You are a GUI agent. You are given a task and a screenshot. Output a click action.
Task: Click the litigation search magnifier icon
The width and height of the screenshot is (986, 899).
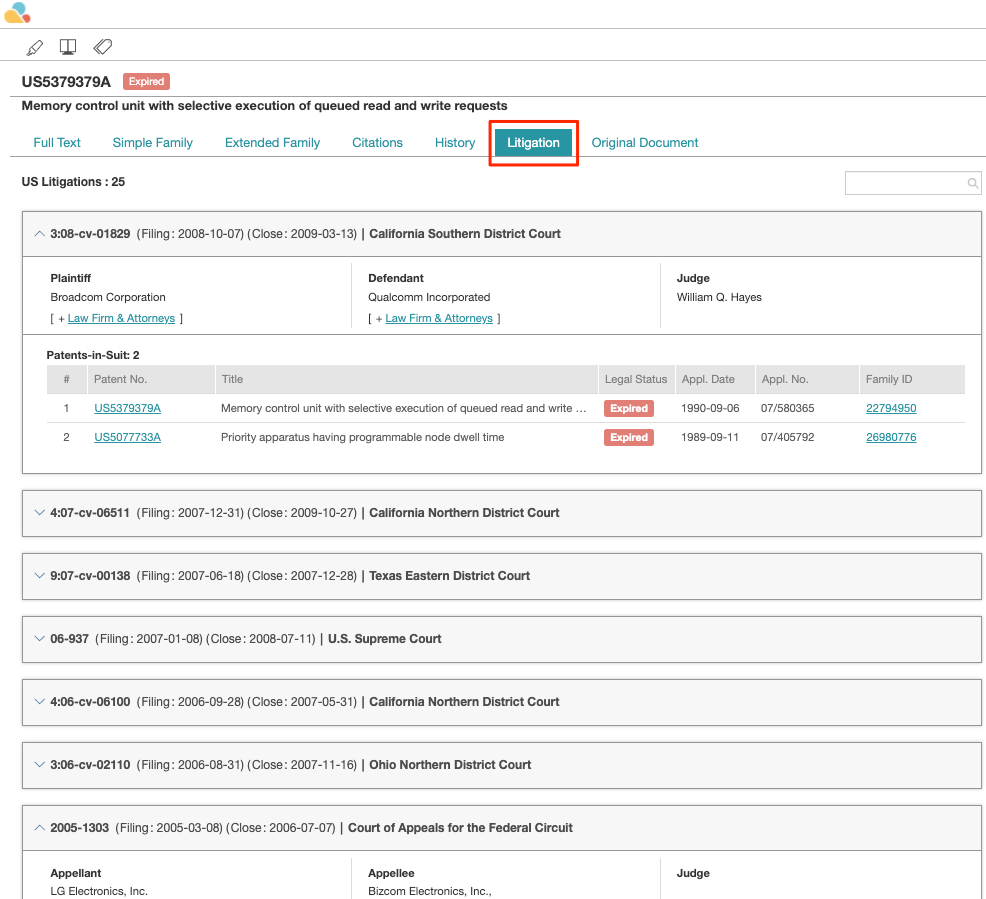click(x=972, y=183)
